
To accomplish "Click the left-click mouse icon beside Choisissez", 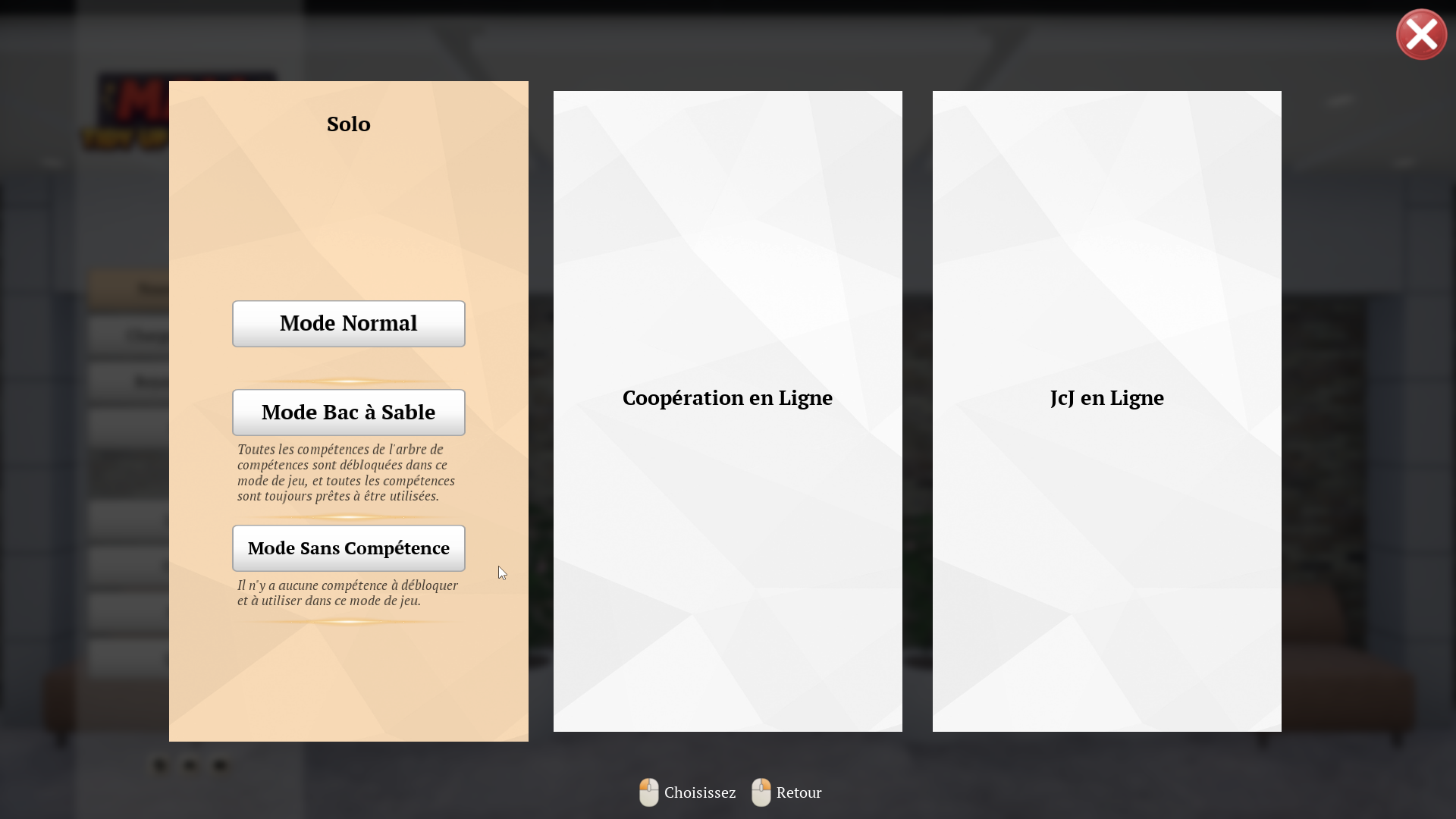I will 649,792.
